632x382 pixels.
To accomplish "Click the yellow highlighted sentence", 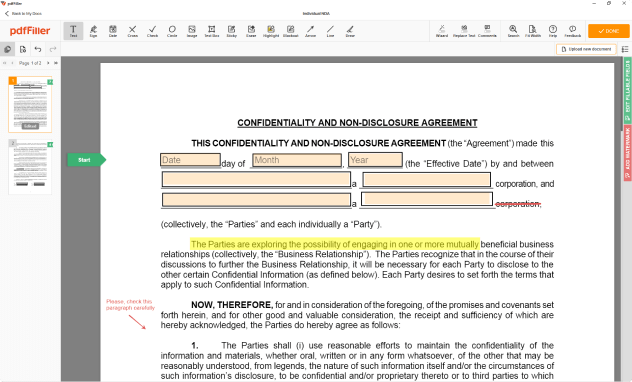I will (x=335, y=244).
